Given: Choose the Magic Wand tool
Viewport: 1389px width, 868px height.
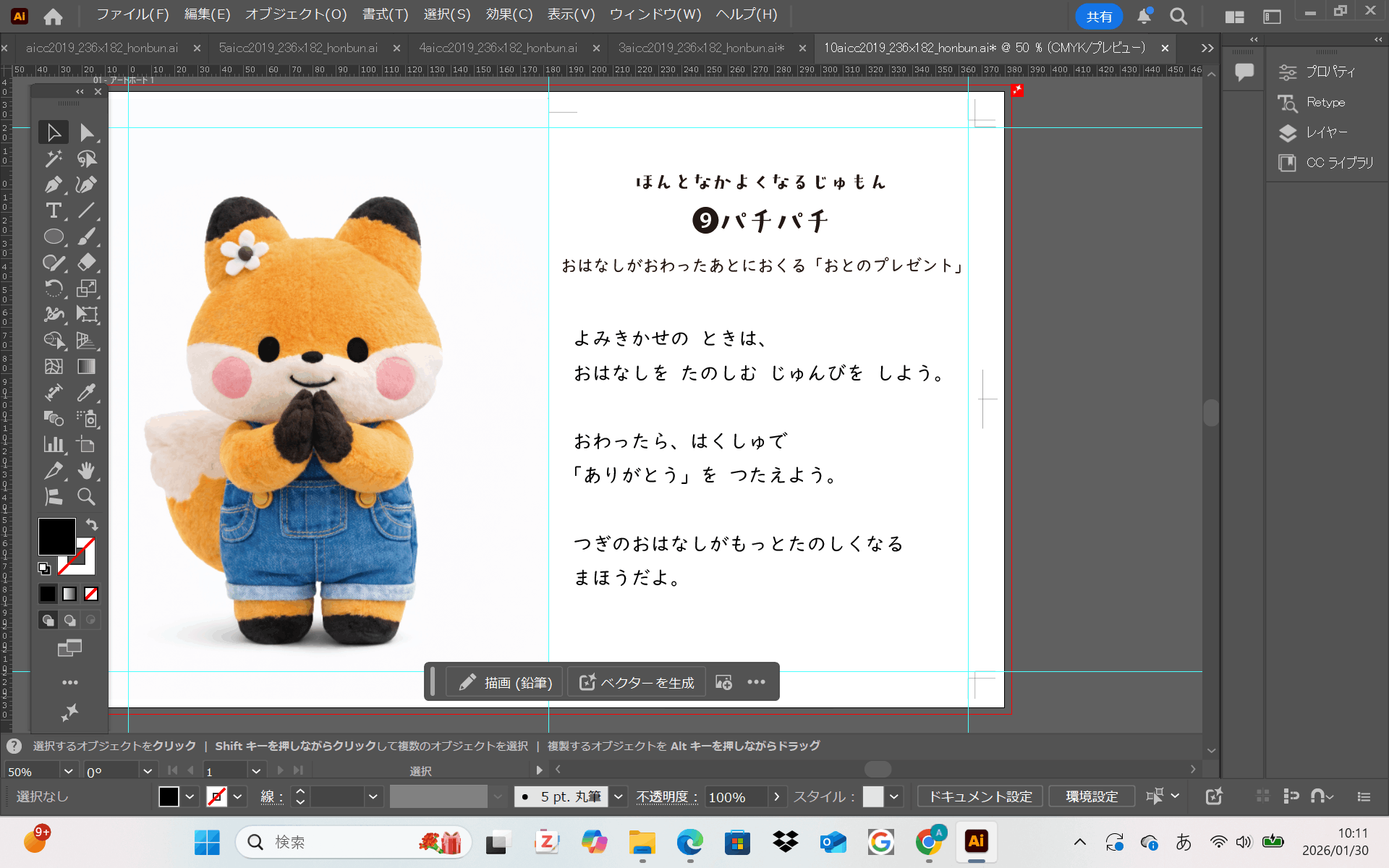Looking at the screenshot, I should tap(53, 158).
